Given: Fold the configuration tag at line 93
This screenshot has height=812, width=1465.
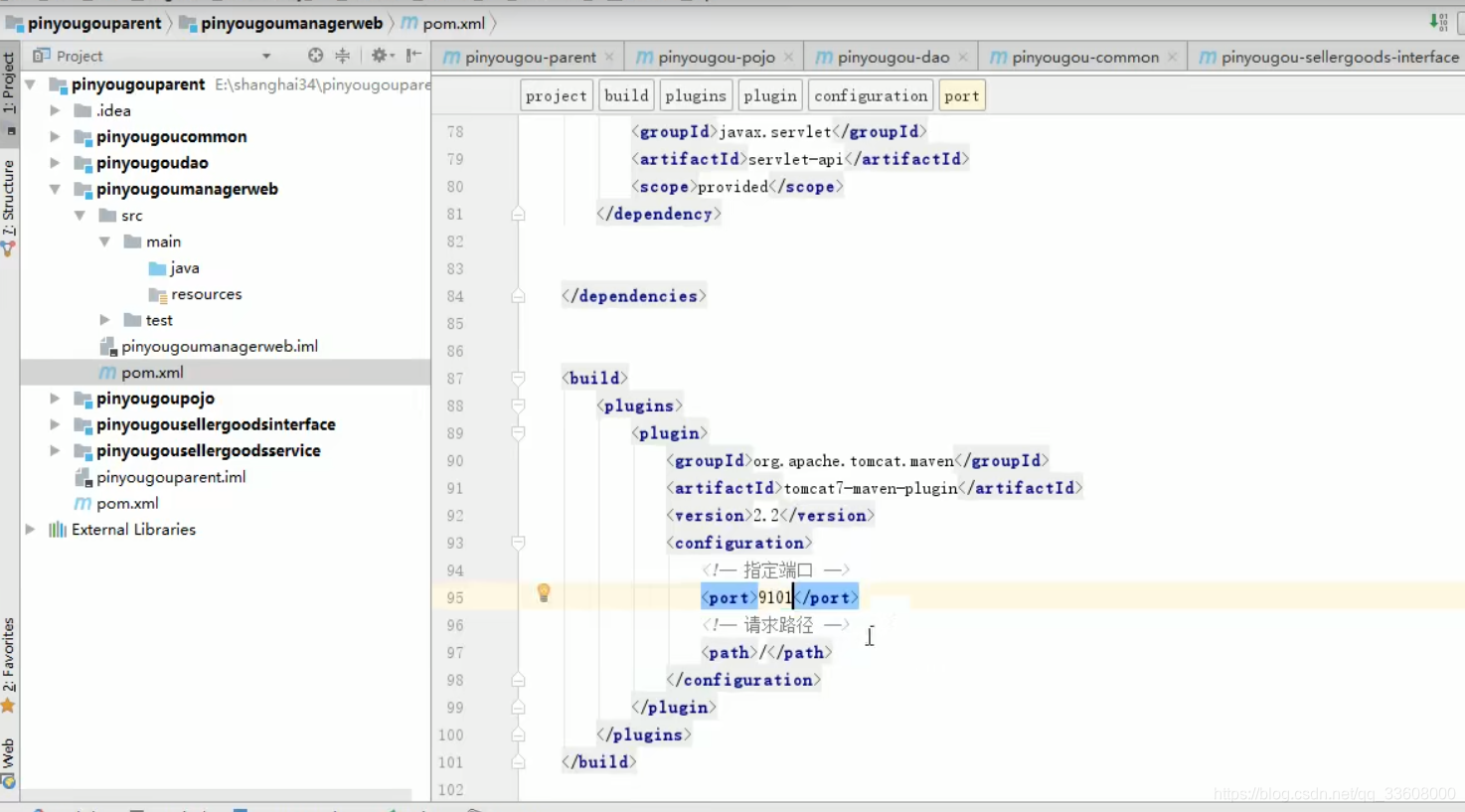Looking at the screenshot, I should click(518, 543).
